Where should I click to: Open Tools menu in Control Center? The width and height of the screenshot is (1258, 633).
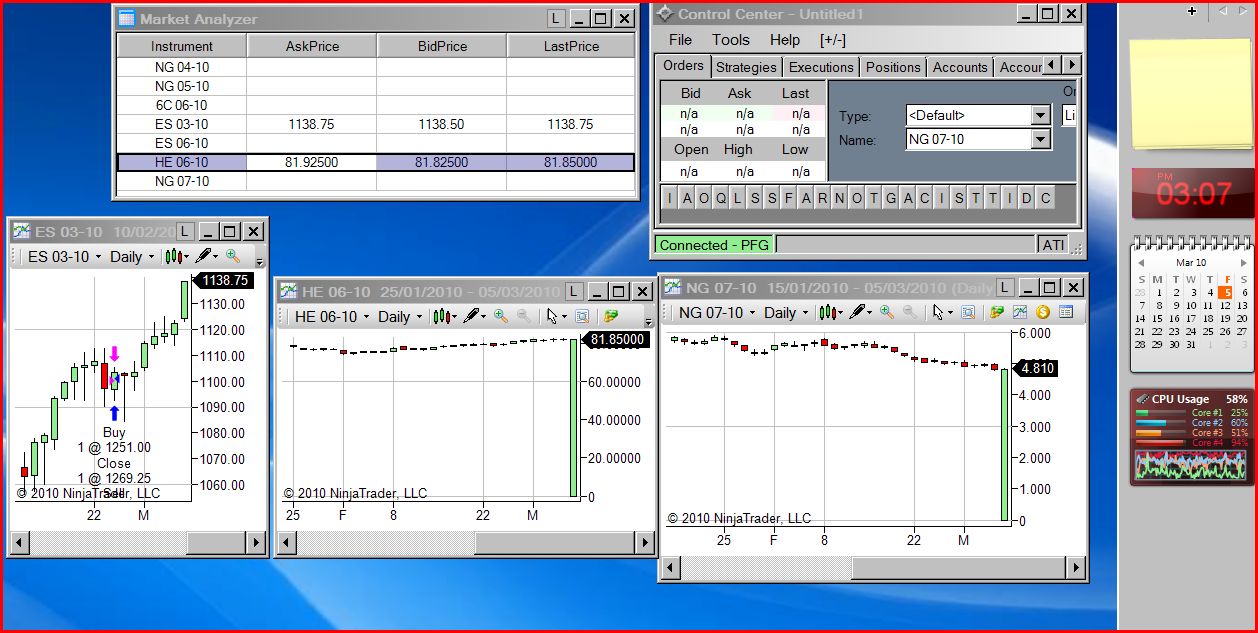(730, 40)
